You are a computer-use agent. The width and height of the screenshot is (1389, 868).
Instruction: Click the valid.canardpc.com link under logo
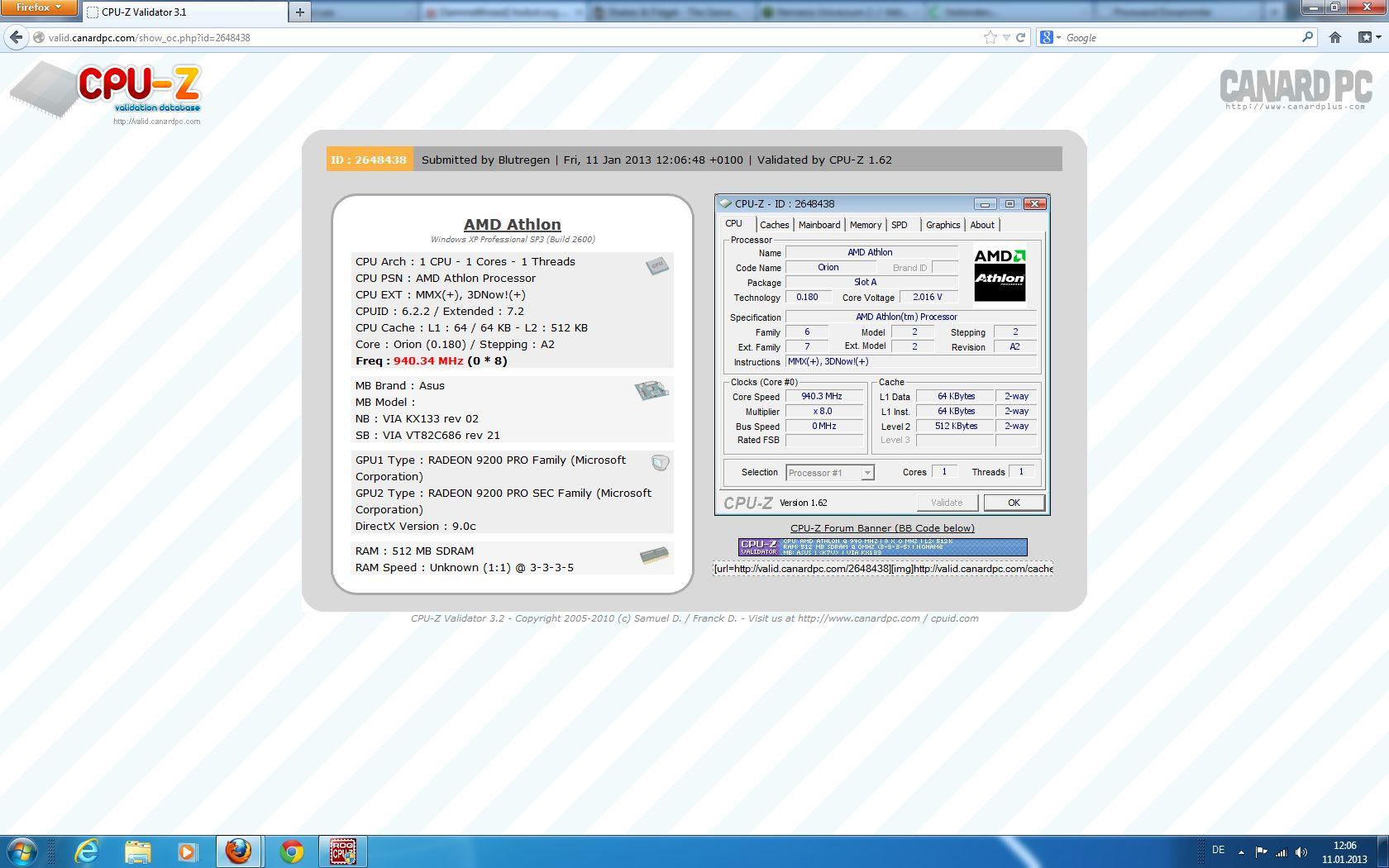[x=157, y=122]
